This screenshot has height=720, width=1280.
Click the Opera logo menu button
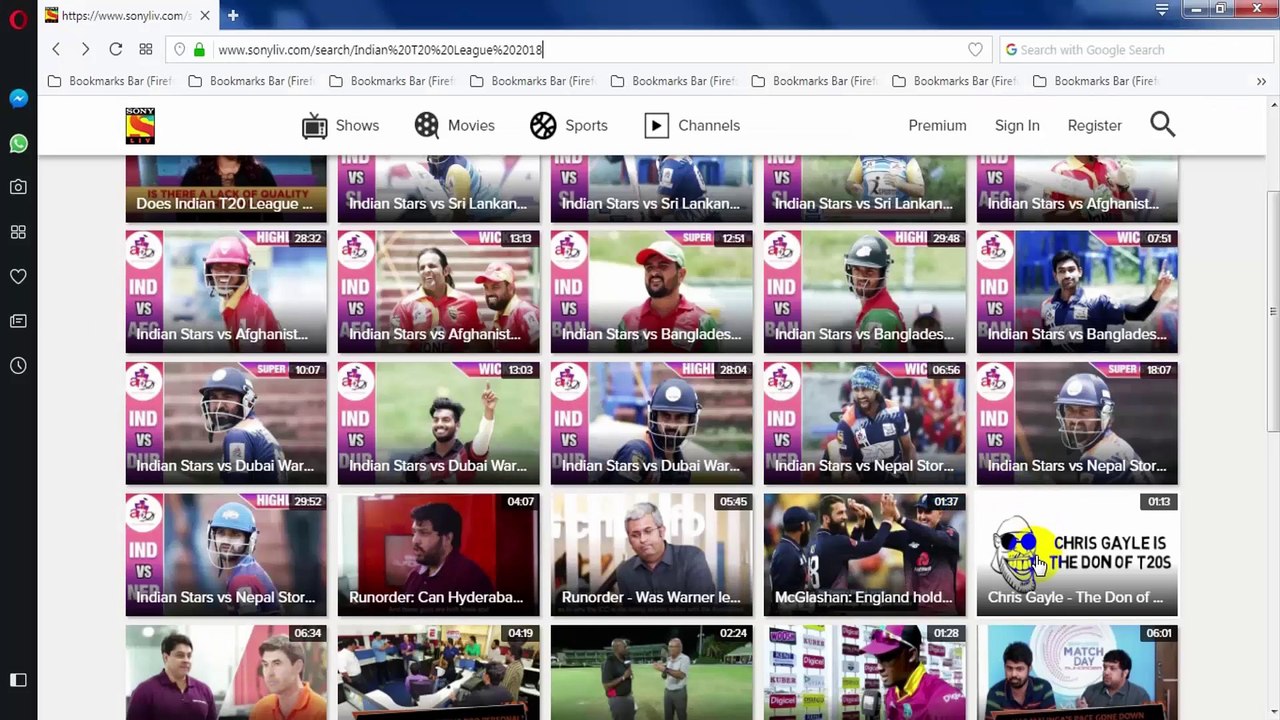[x=18, y=18]
